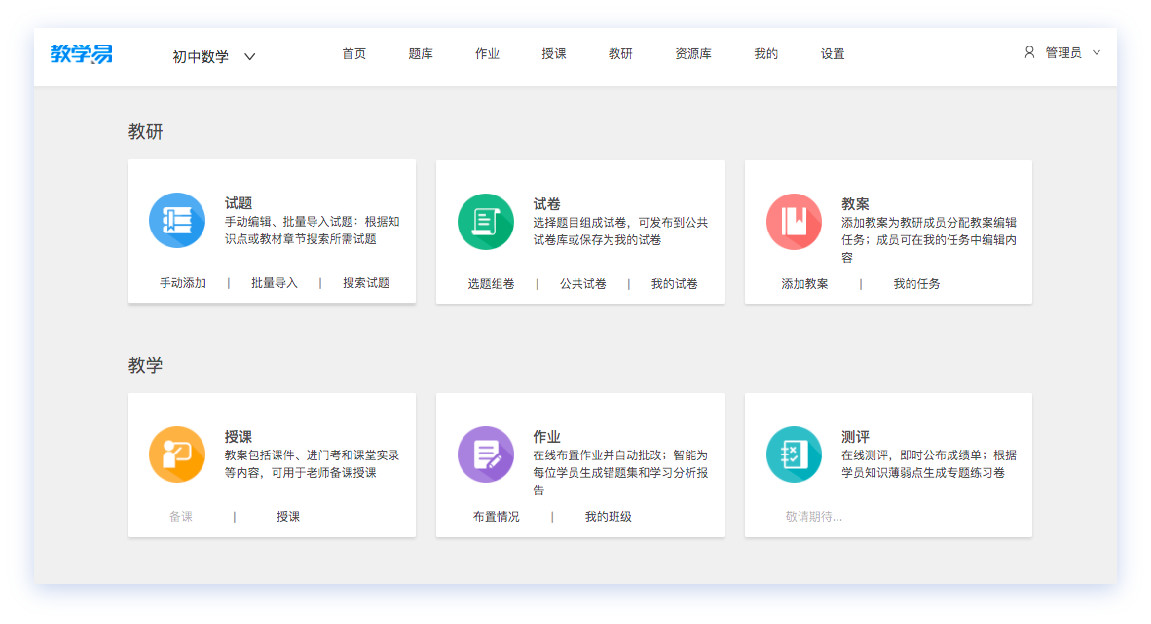Click the orange 授课 teaching icon

pyautogui.click(x=177, y=455)
